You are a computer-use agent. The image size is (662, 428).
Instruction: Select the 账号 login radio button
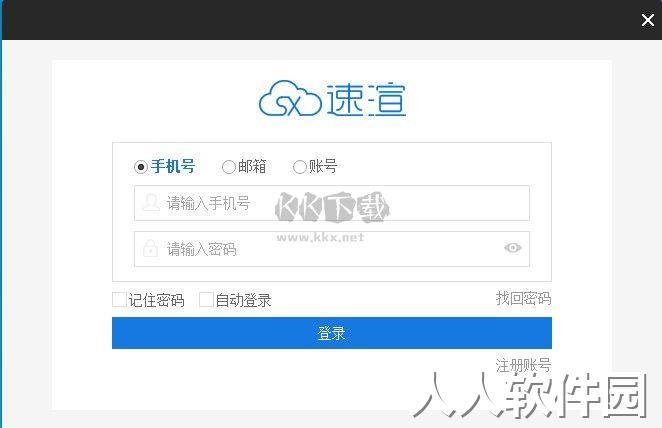pyautogui.click(x=299, y=167)
